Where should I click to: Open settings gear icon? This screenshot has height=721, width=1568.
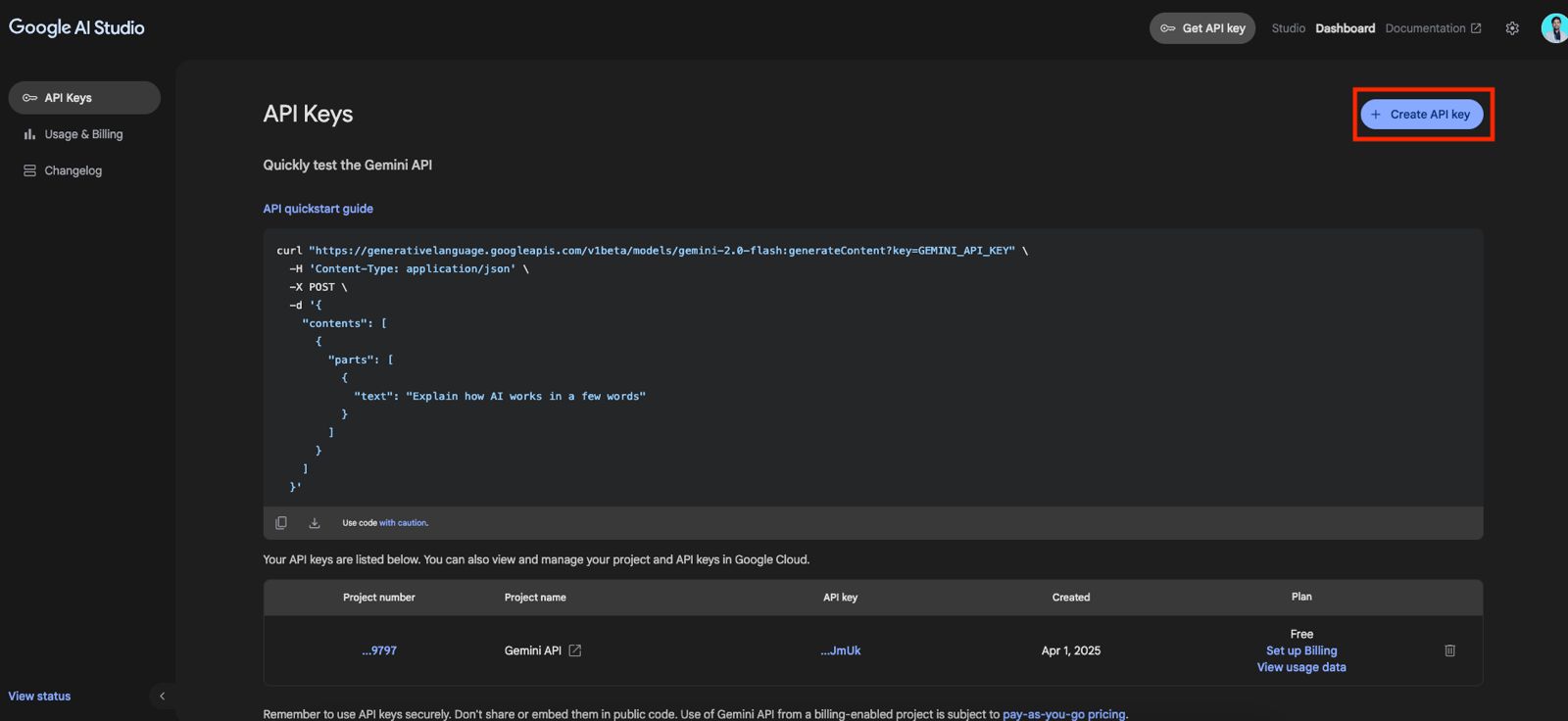pyautogui.click(x=1512, y=28)
